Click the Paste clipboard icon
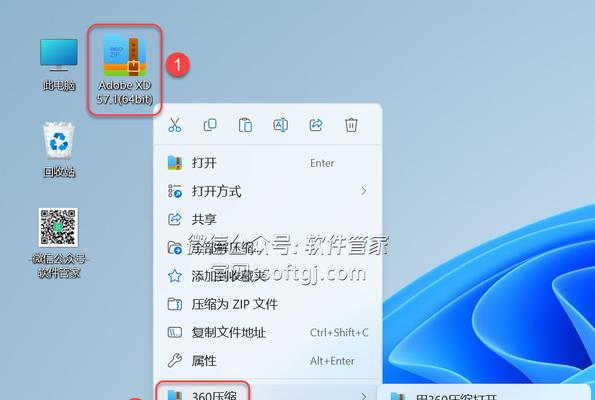The image size is (595, 400). [245, 124]
